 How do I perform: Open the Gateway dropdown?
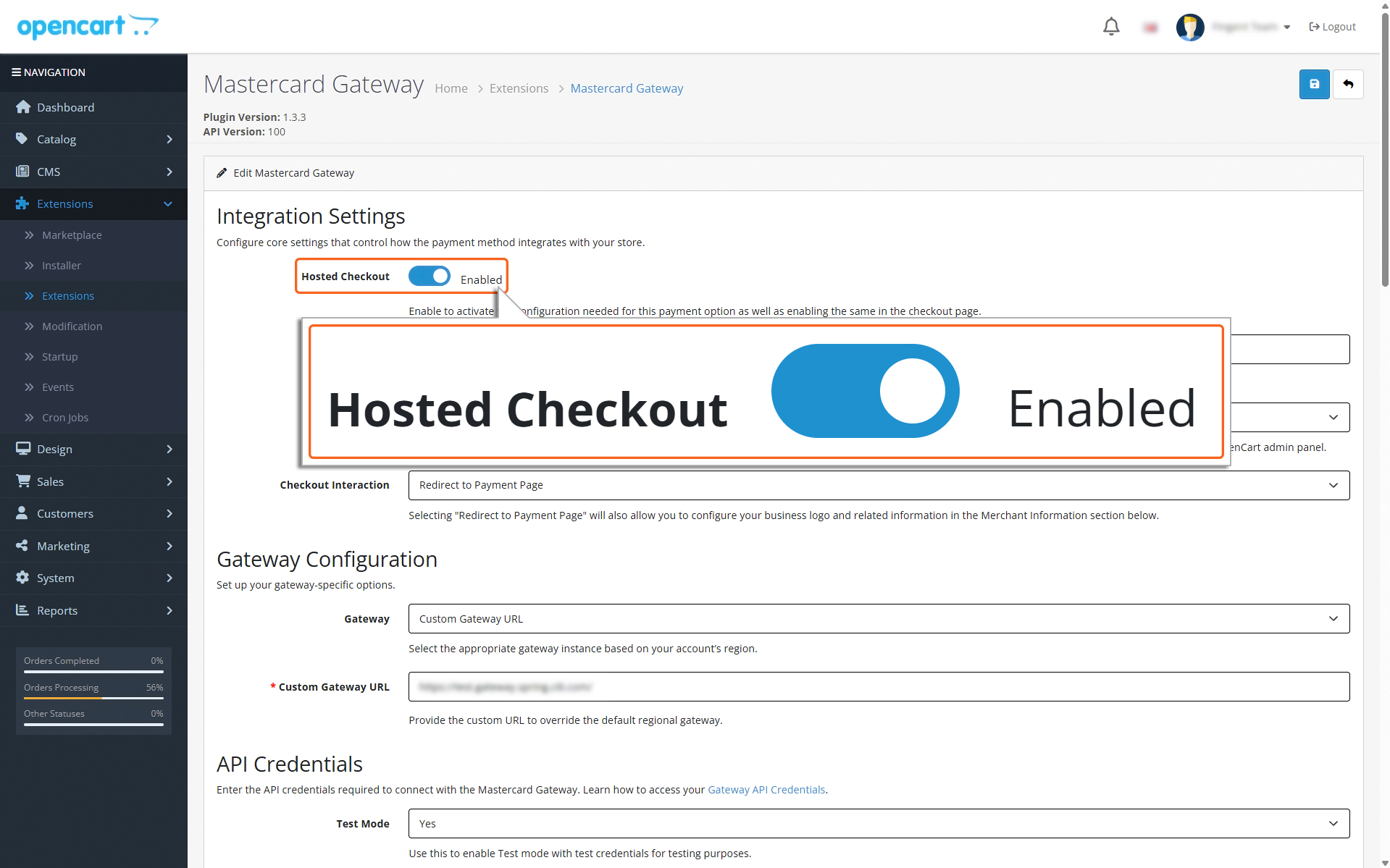[879, 618]
